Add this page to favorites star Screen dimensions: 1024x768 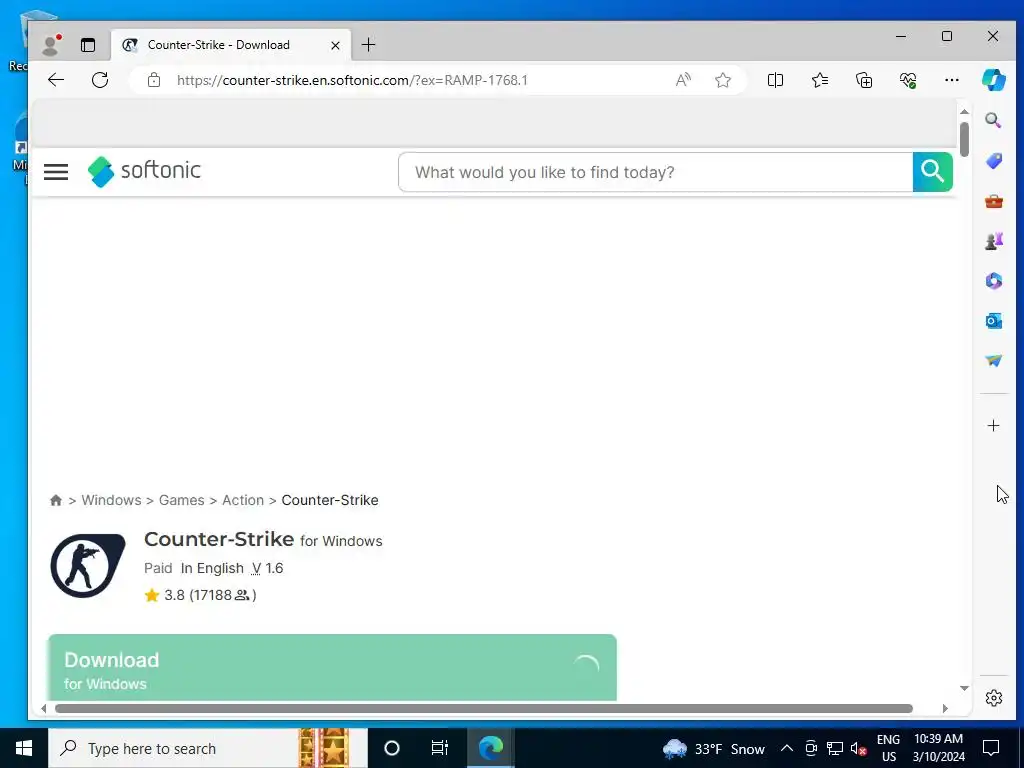click(722, 80)
